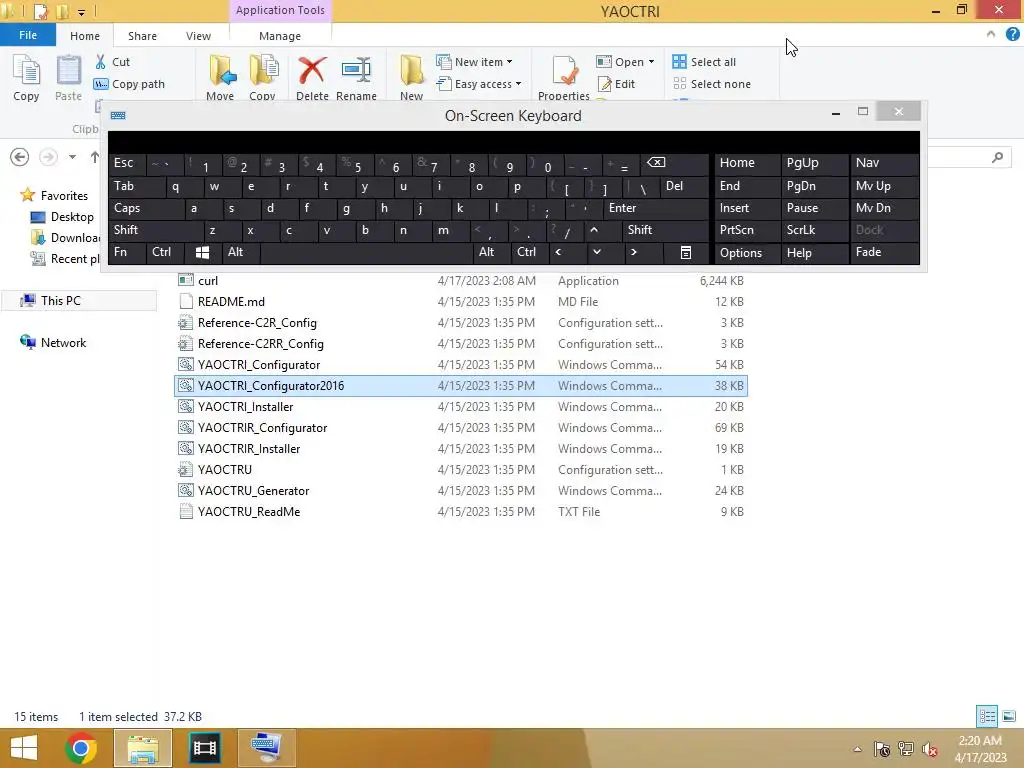Select the Home ribbon tab
The width and height of the screenshot is (1024, 768).
pyautogui.click(x=85, y=36)
